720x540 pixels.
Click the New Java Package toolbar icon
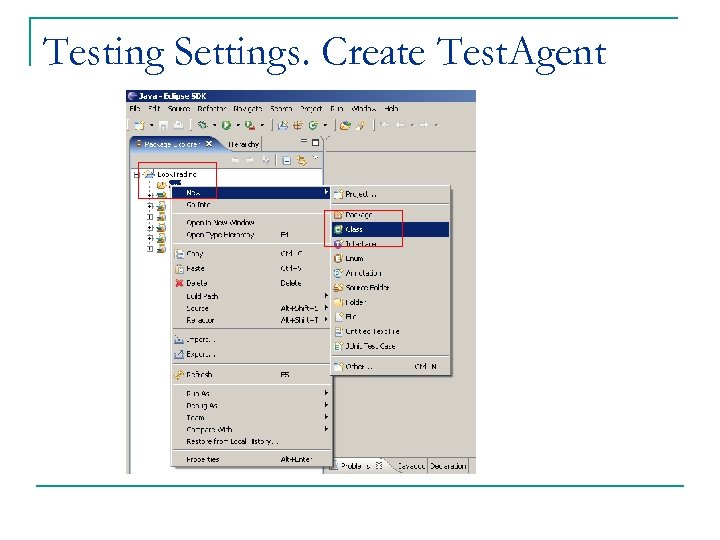click(x=298, y=125)
